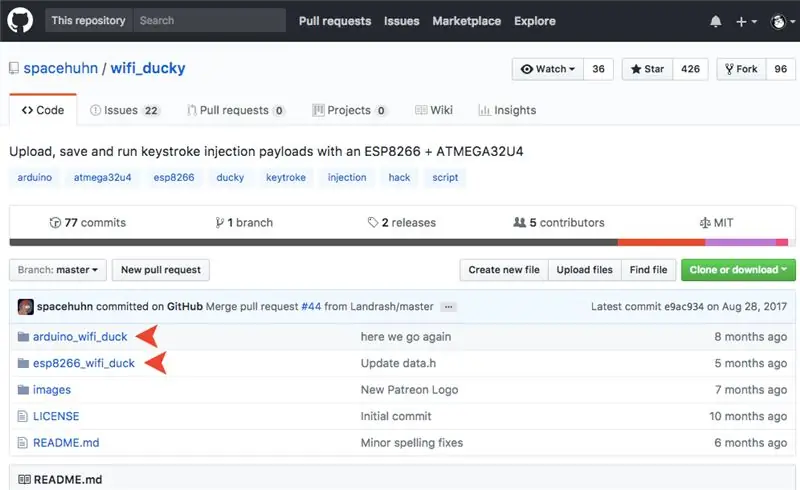This screenshot has height=490, width=800.
Task: View the 77 commits history
Action: (88, 223)
